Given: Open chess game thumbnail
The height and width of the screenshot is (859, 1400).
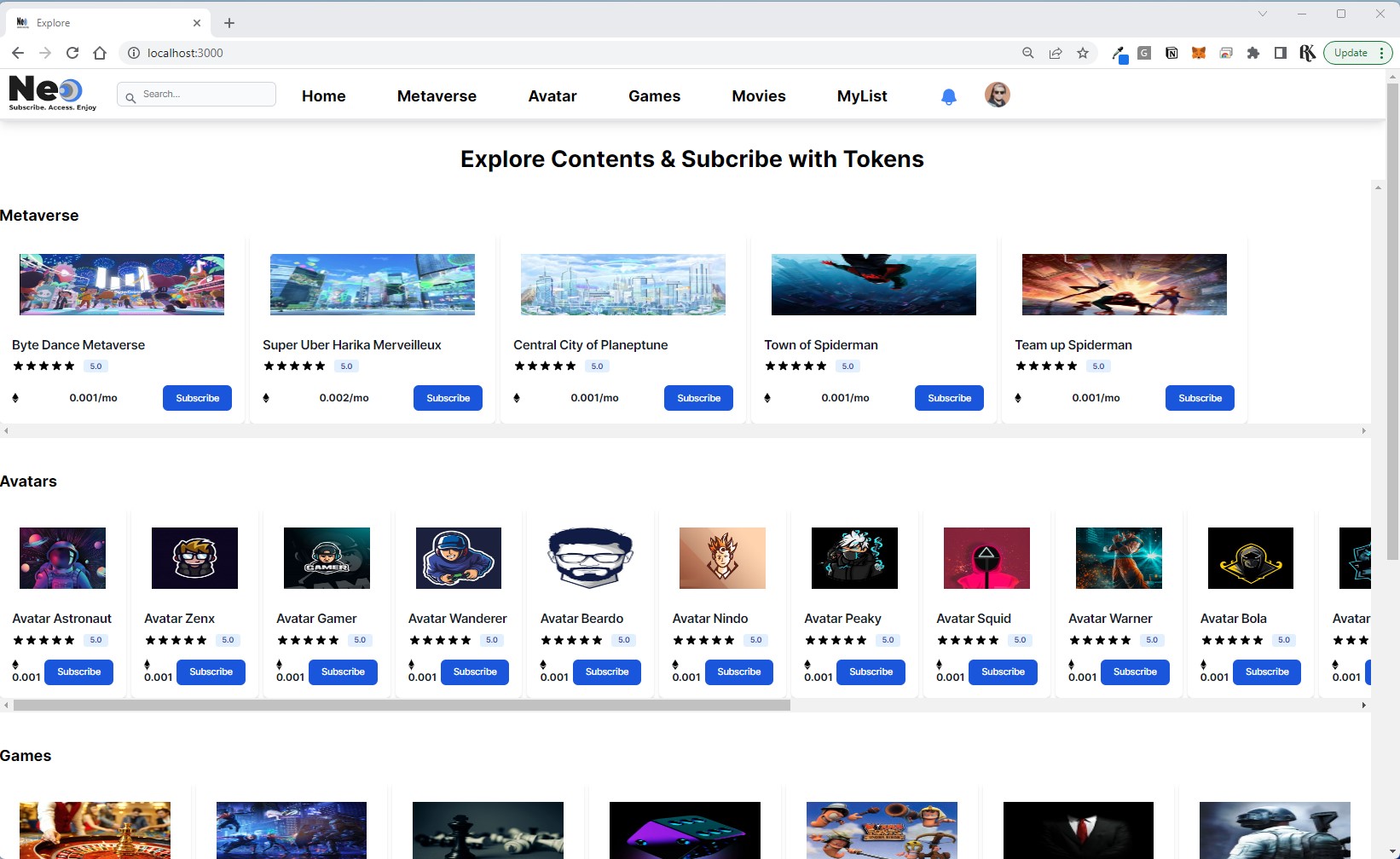Looking at the screenshot, I should point(488,830).
